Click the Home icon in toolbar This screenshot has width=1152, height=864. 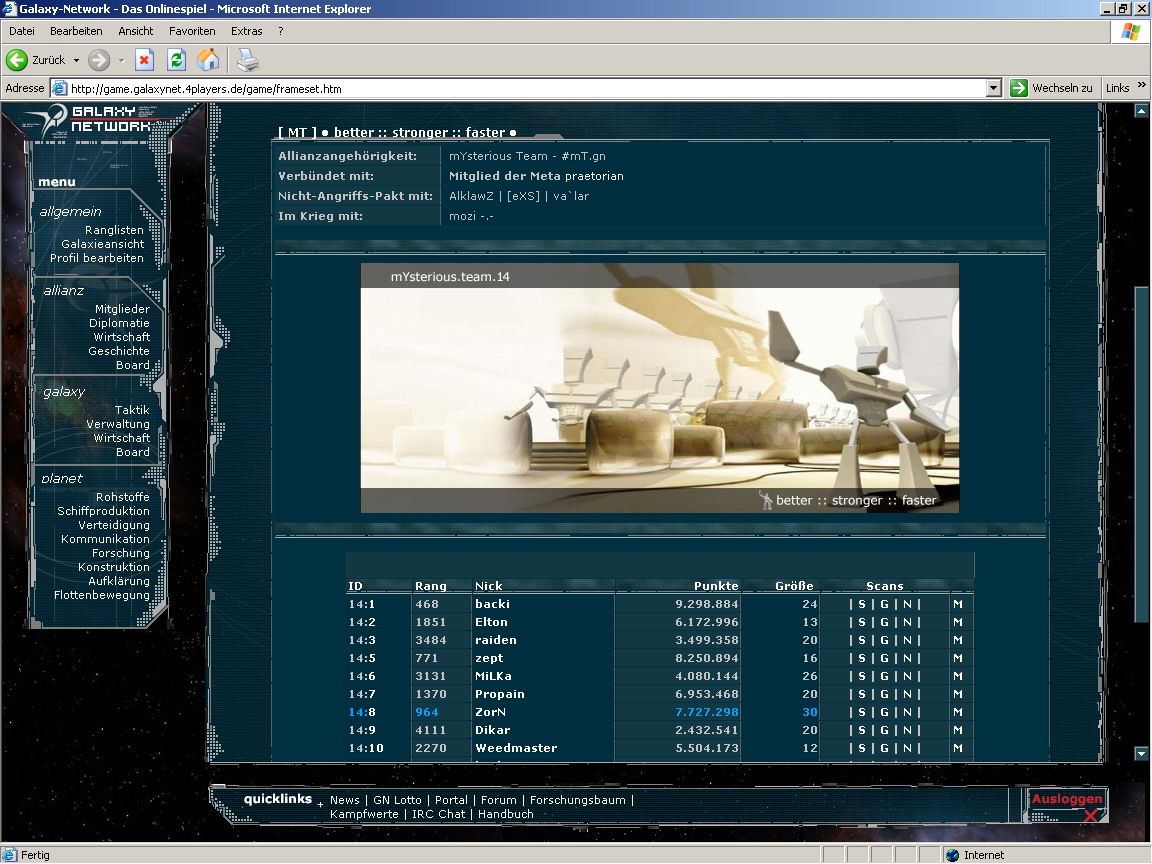[208, 60]
